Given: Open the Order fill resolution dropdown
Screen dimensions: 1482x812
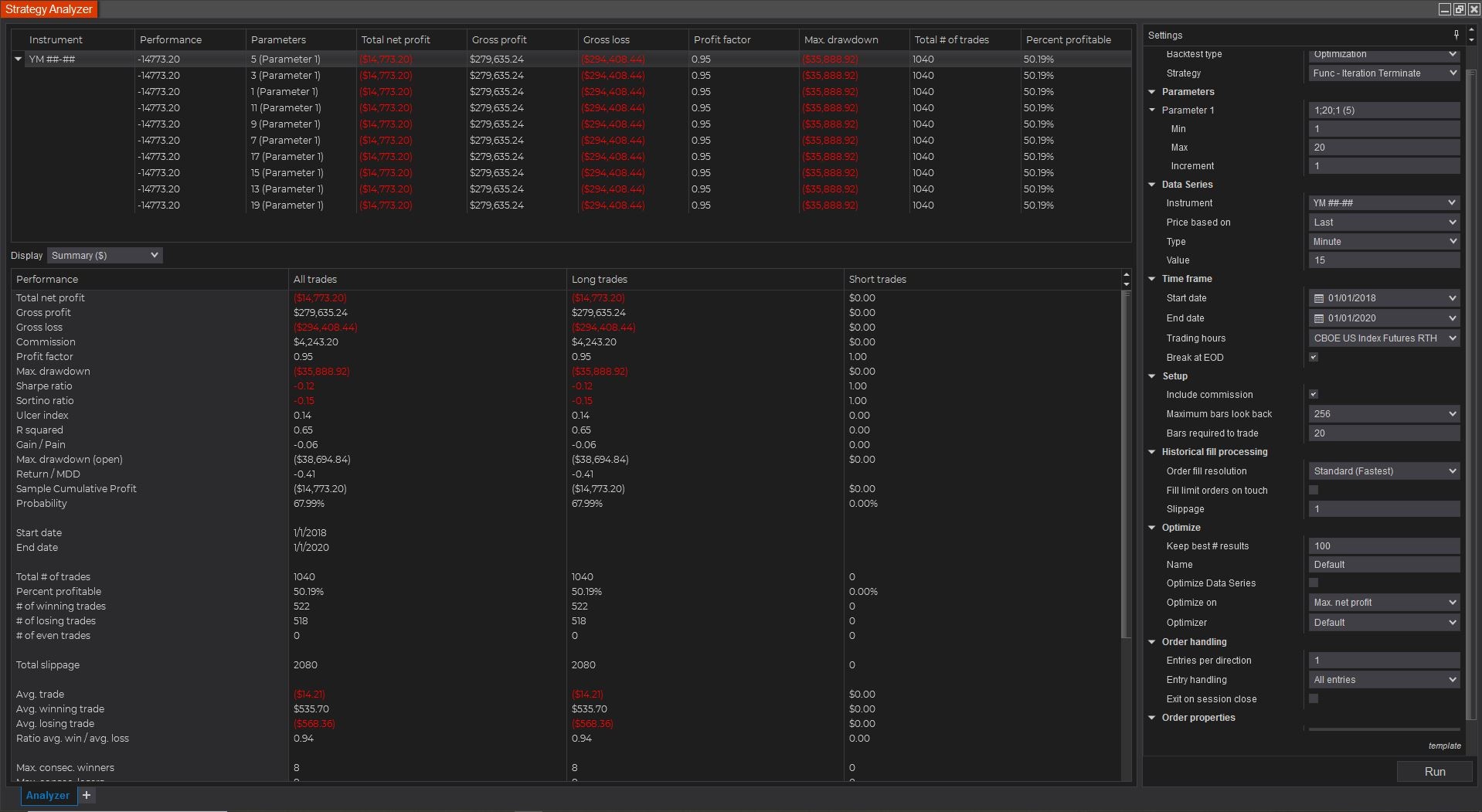Looking at the screenshot, I should click(x=1384, y=471).
